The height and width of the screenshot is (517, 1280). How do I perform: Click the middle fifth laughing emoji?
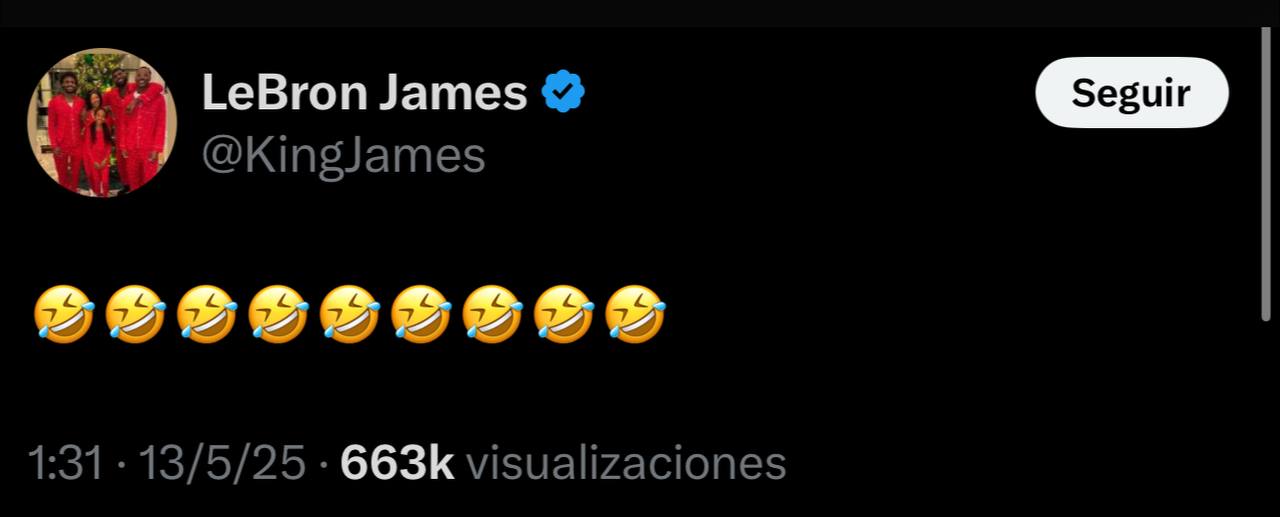(x=350, y=314)
